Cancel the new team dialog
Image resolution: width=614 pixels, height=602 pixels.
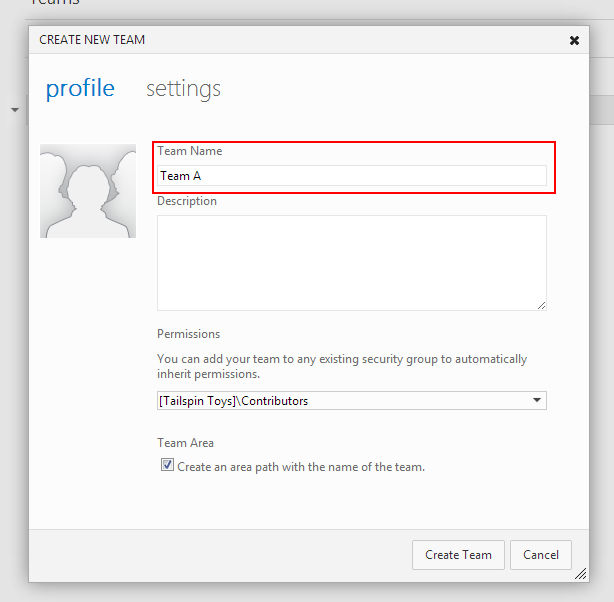(541, 555)
